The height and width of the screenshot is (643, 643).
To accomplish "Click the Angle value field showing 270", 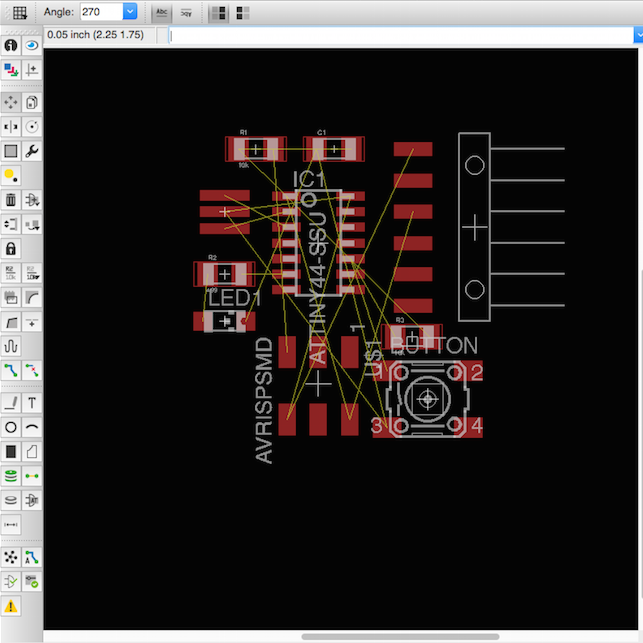I will pos(102,12).
